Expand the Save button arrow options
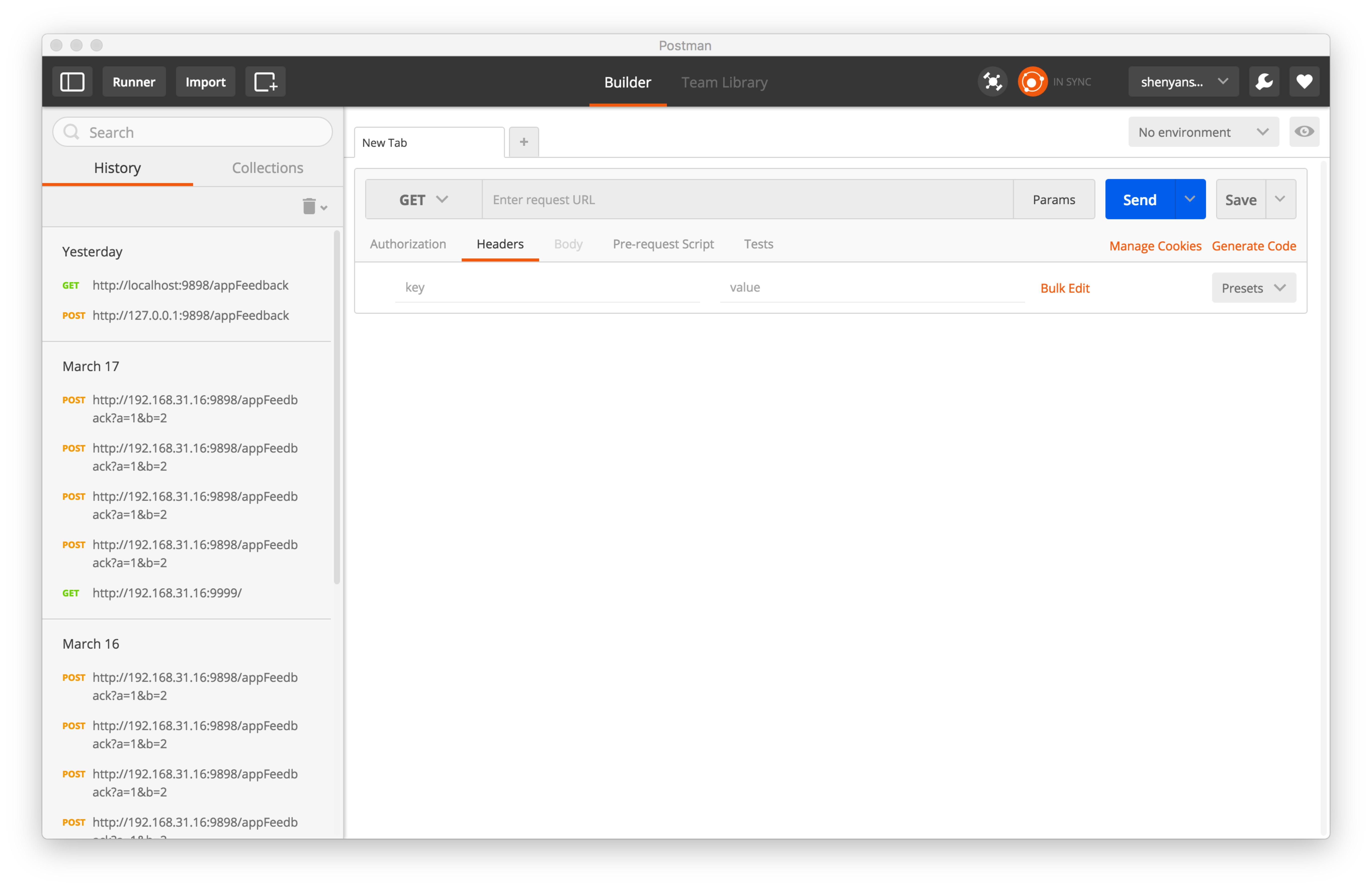The height and width of the screenshot is (889, 1372). [x=1280, y=199]
